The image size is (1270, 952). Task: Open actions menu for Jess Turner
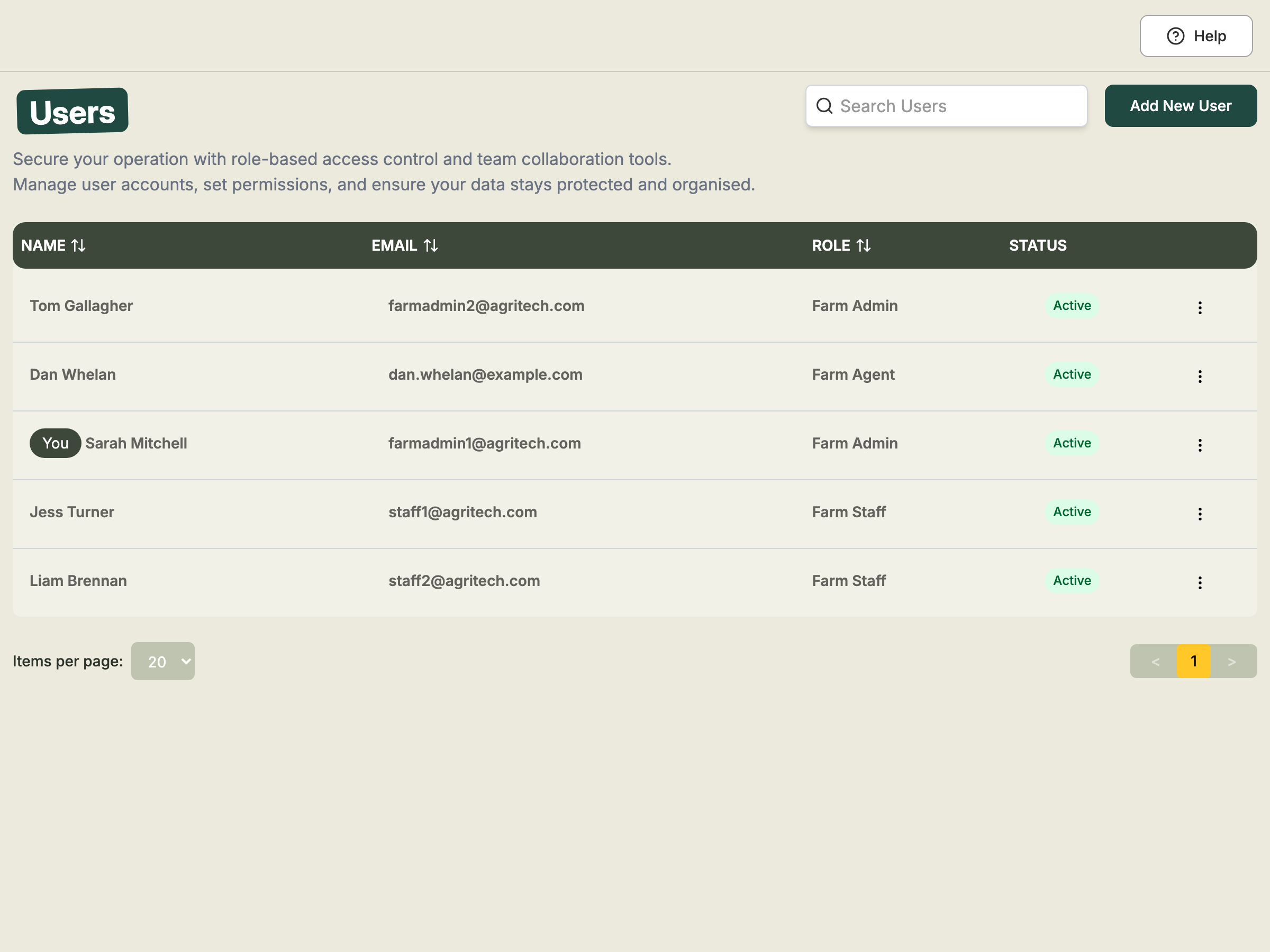[1200, 514]
